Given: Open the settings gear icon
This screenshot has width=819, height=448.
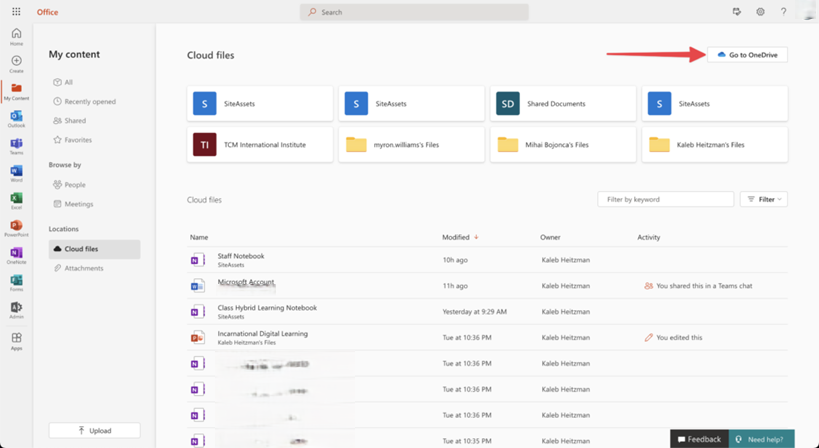Looking at the screenshot, I should coord(760,12).
